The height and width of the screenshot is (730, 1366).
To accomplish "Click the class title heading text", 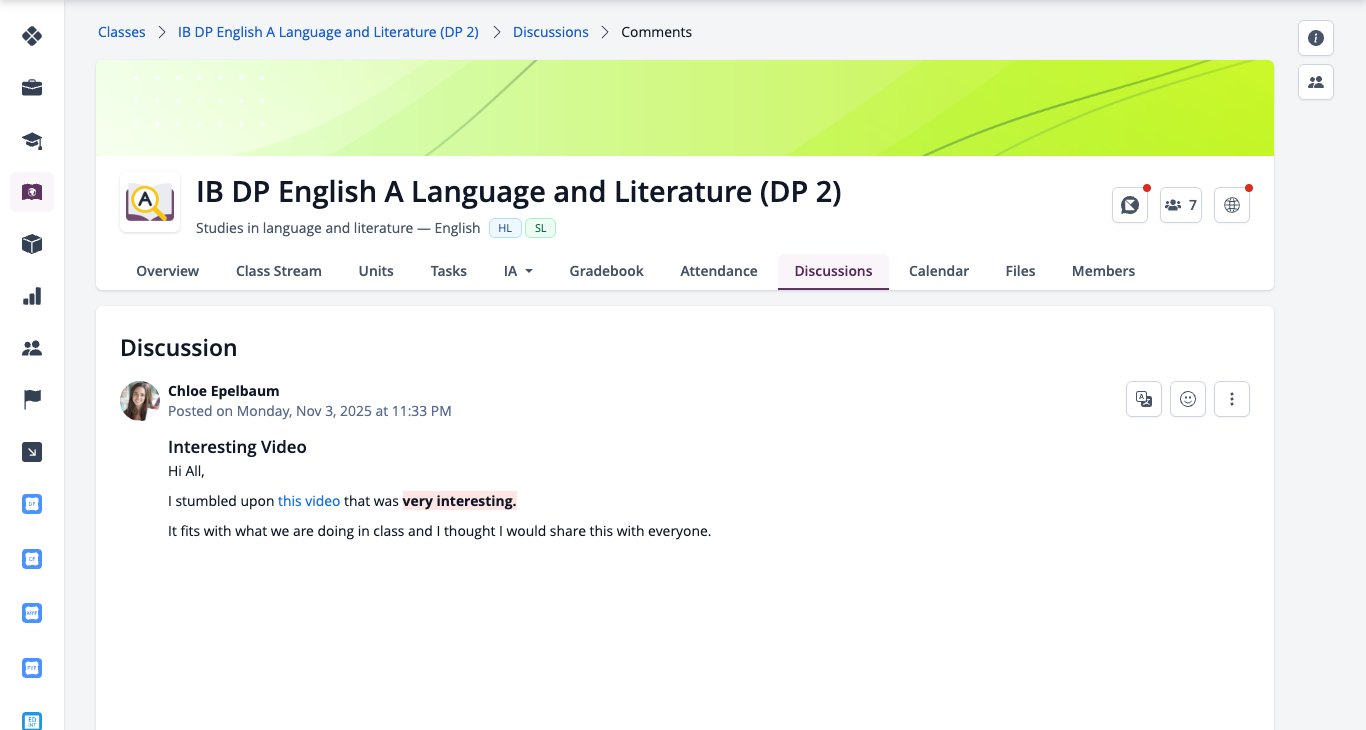I will coord(519,191).
